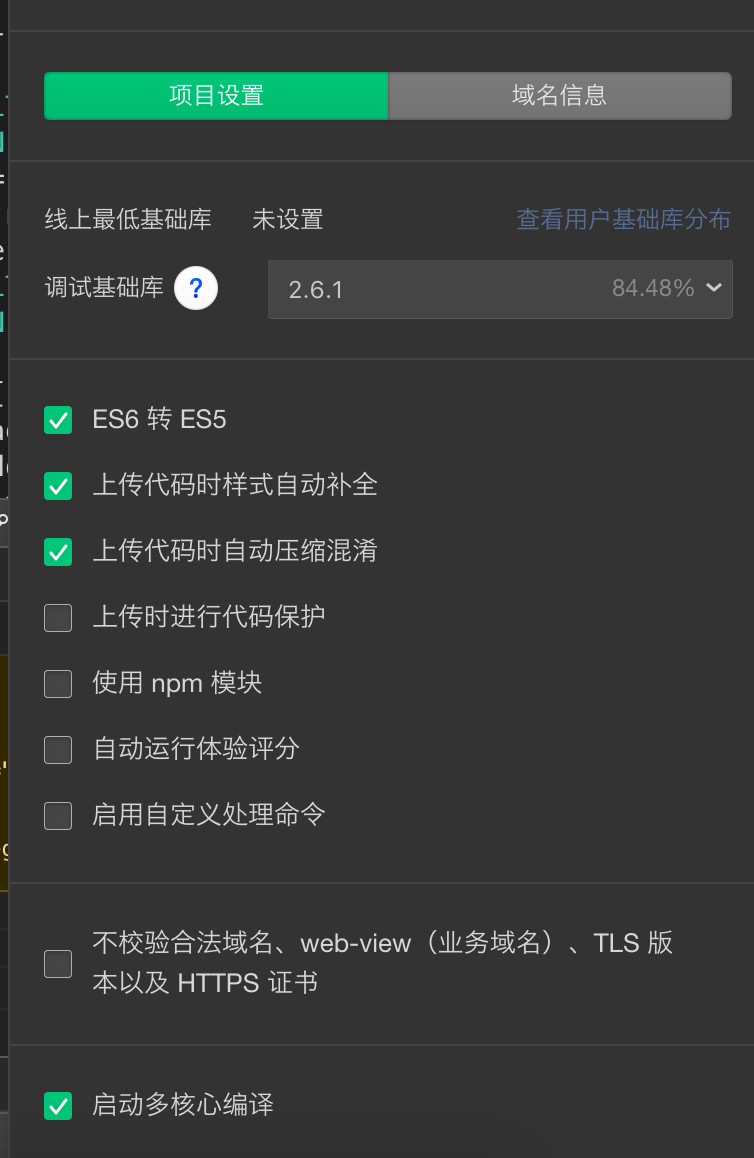Click the 使用 npm 模块 label
This screenshot has height=1158, width=754.
tap(177, 684)
